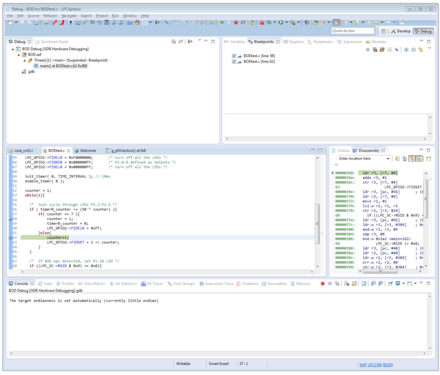
Task: Open the Project menu
Action: [x=102, y=16]
